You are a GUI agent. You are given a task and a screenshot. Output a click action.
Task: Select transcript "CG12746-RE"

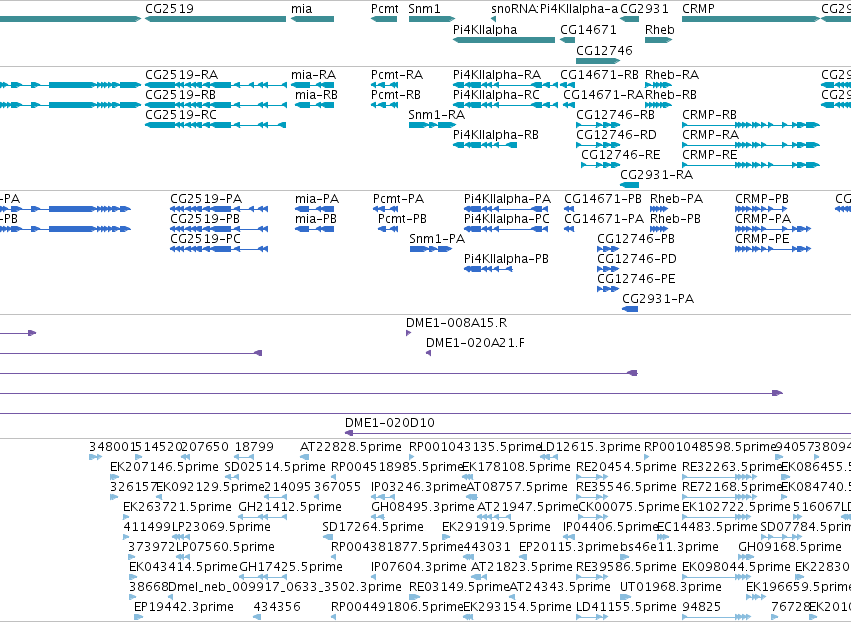click(621, 155)
